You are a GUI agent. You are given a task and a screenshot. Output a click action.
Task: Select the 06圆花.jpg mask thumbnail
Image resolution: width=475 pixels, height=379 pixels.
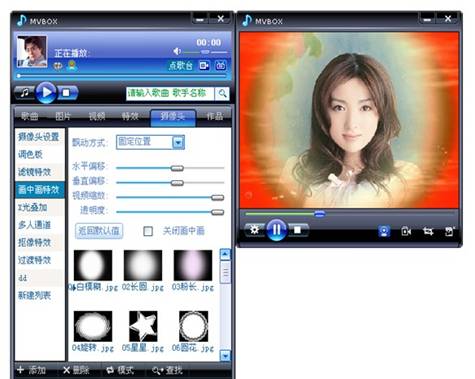click(193, 326)
